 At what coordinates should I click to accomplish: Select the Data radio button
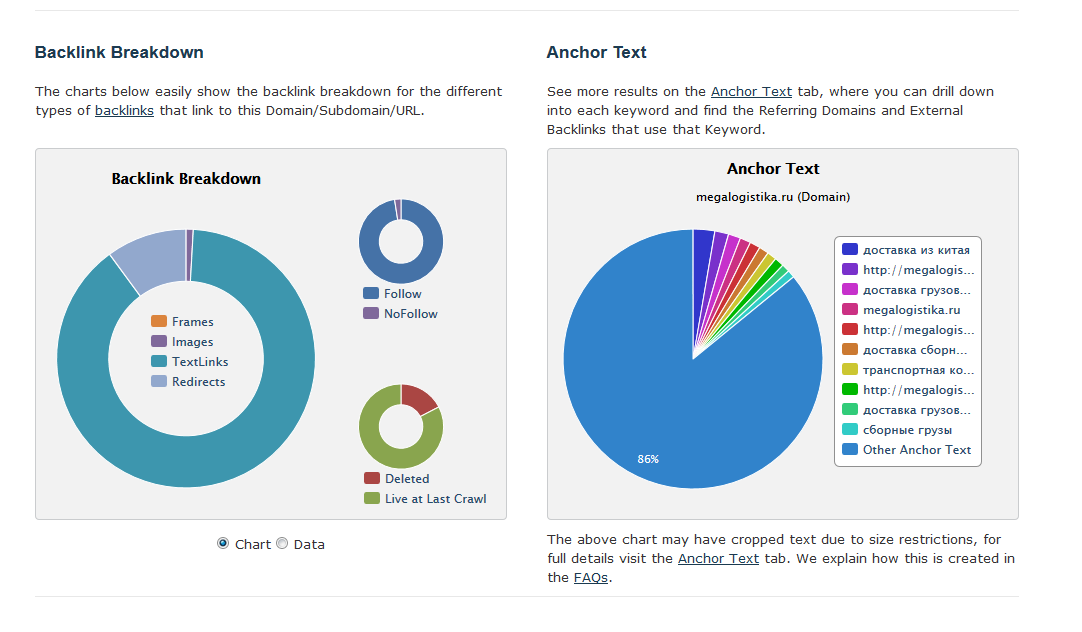coord(282,543)
